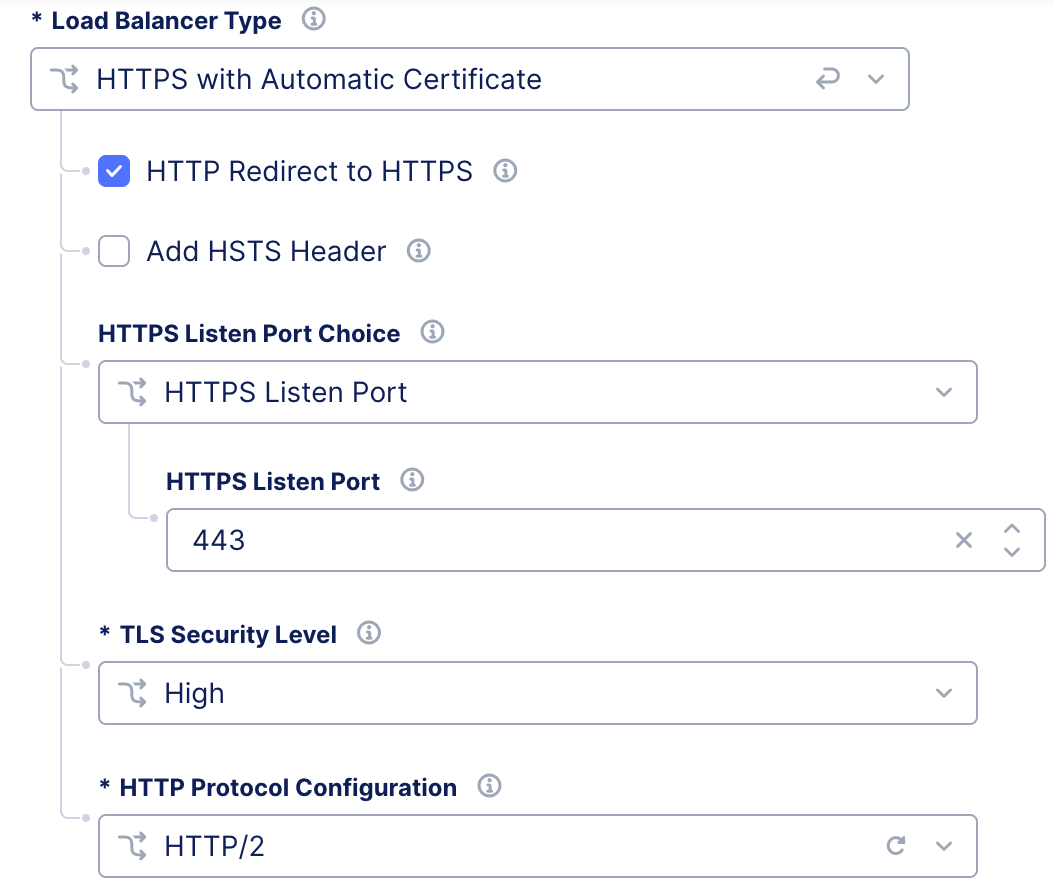1054x885 pixels.
Task: Click the info icon beside Add HSTS Header
Action: (x=419, y=251)
